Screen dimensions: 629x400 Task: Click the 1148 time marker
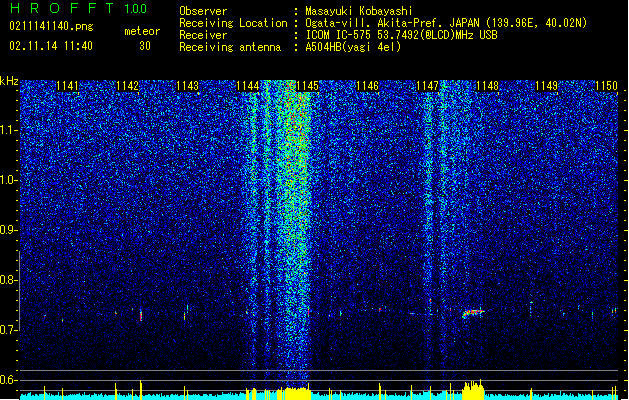[x=487, y=86]
